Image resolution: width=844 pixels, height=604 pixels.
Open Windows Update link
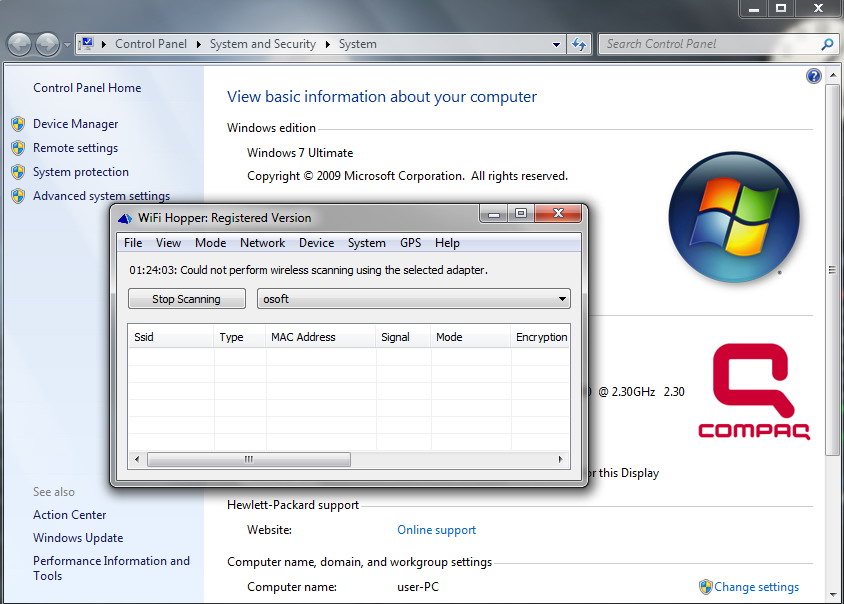(78, 538)
